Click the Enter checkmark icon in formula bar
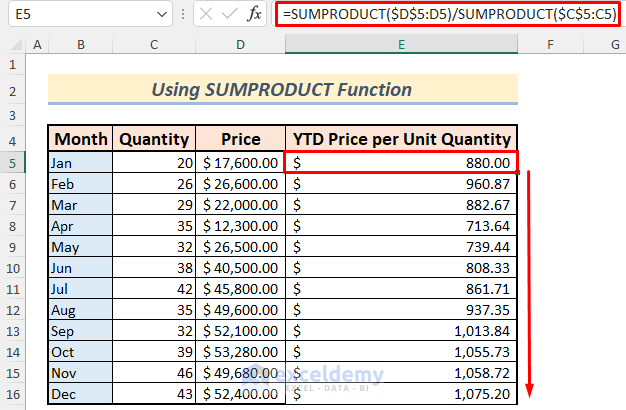Viewport: 626px width, 410px height. click(x=230, y=14)
